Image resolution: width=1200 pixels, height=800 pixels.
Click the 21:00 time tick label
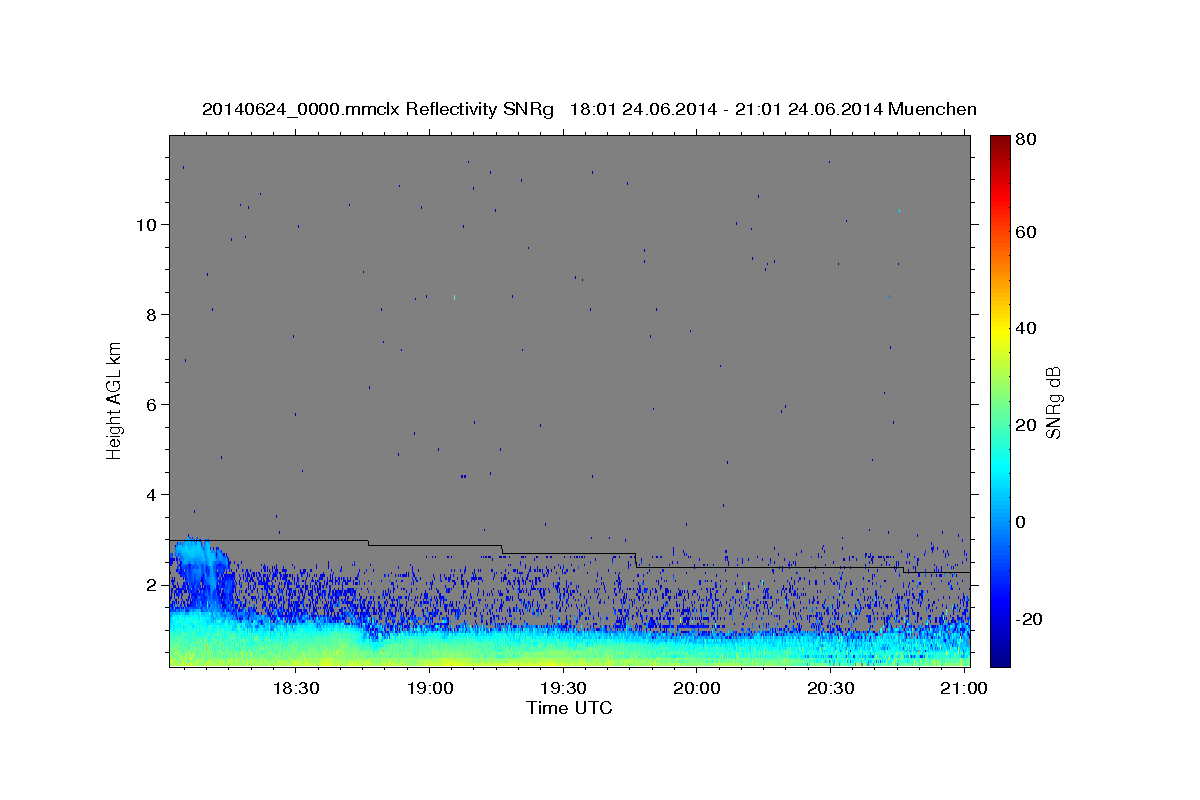tap(964, 689)
